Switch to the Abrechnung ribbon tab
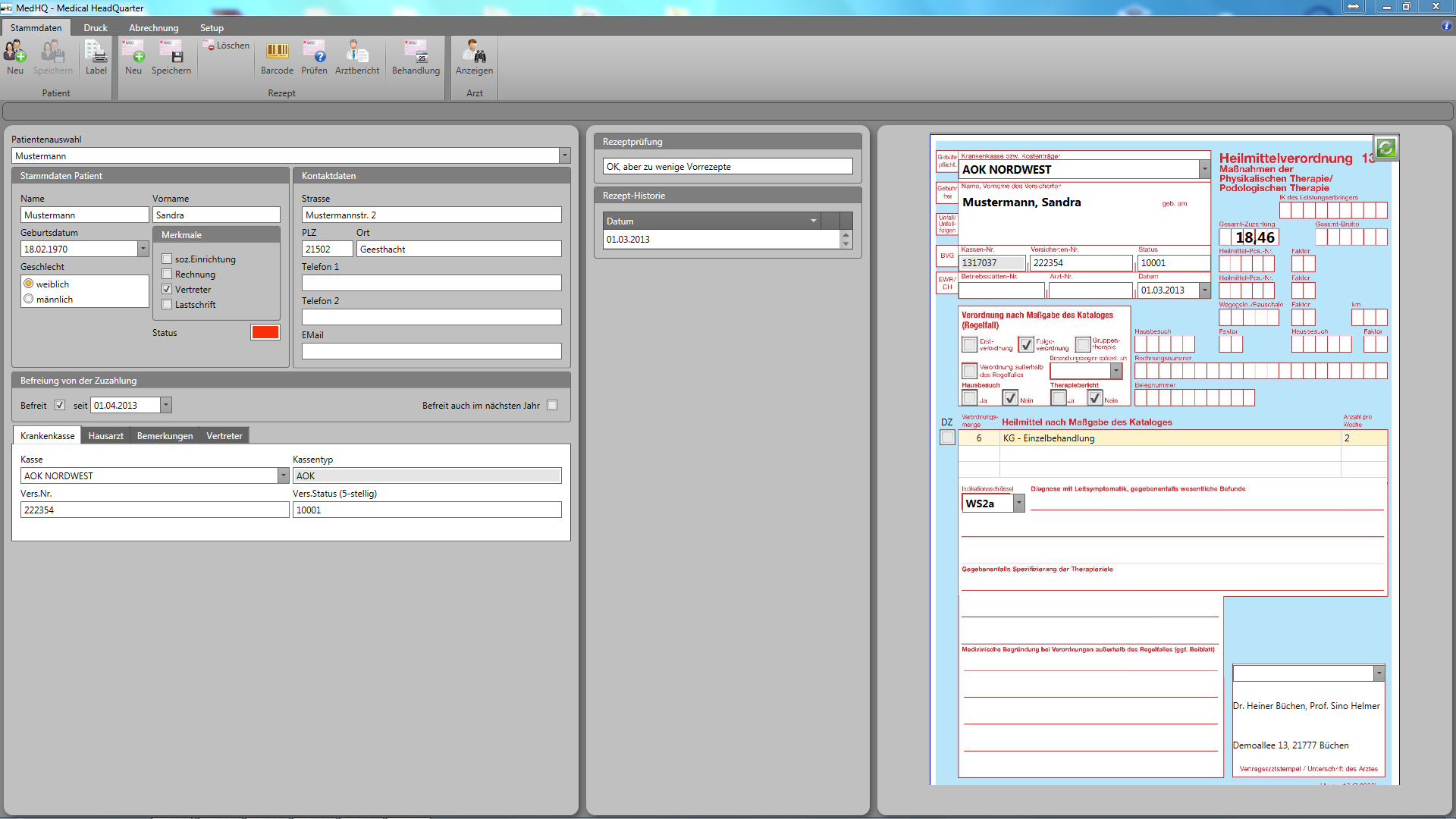The height and width of the screenshot is (819, 1456). click(153, 28)
